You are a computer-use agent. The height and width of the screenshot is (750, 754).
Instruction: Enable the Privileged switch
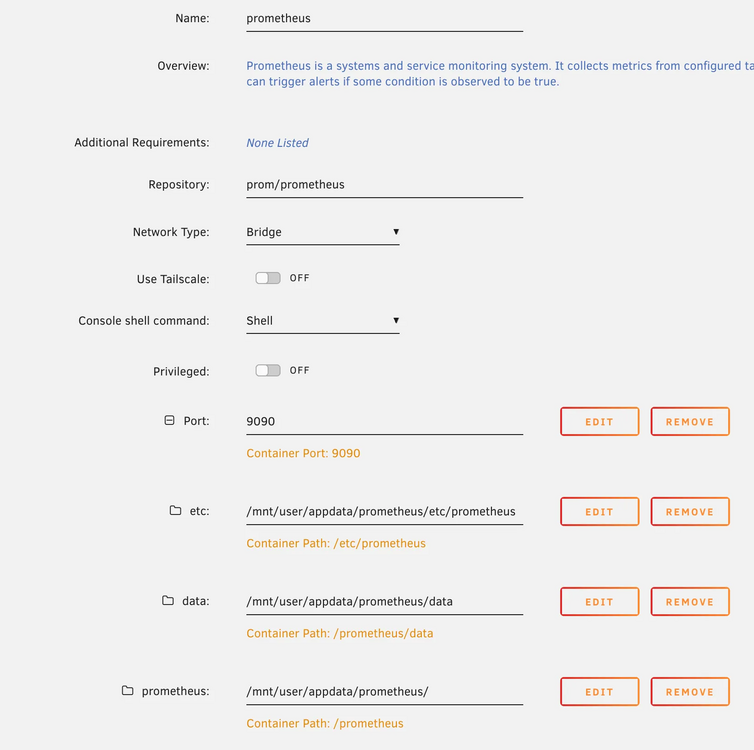click(268, 370)
